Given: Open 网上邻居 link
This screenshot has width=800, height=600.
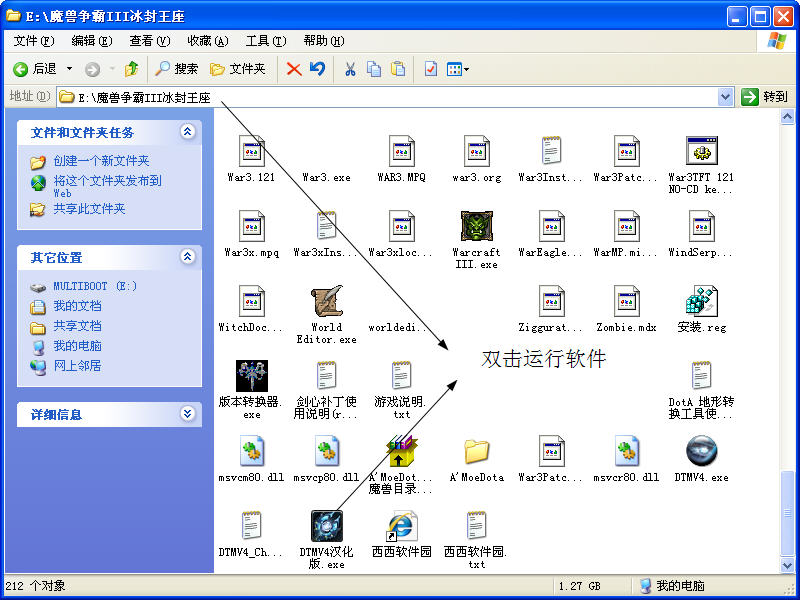Looking at the screenshot, I should tap(78, 366).
